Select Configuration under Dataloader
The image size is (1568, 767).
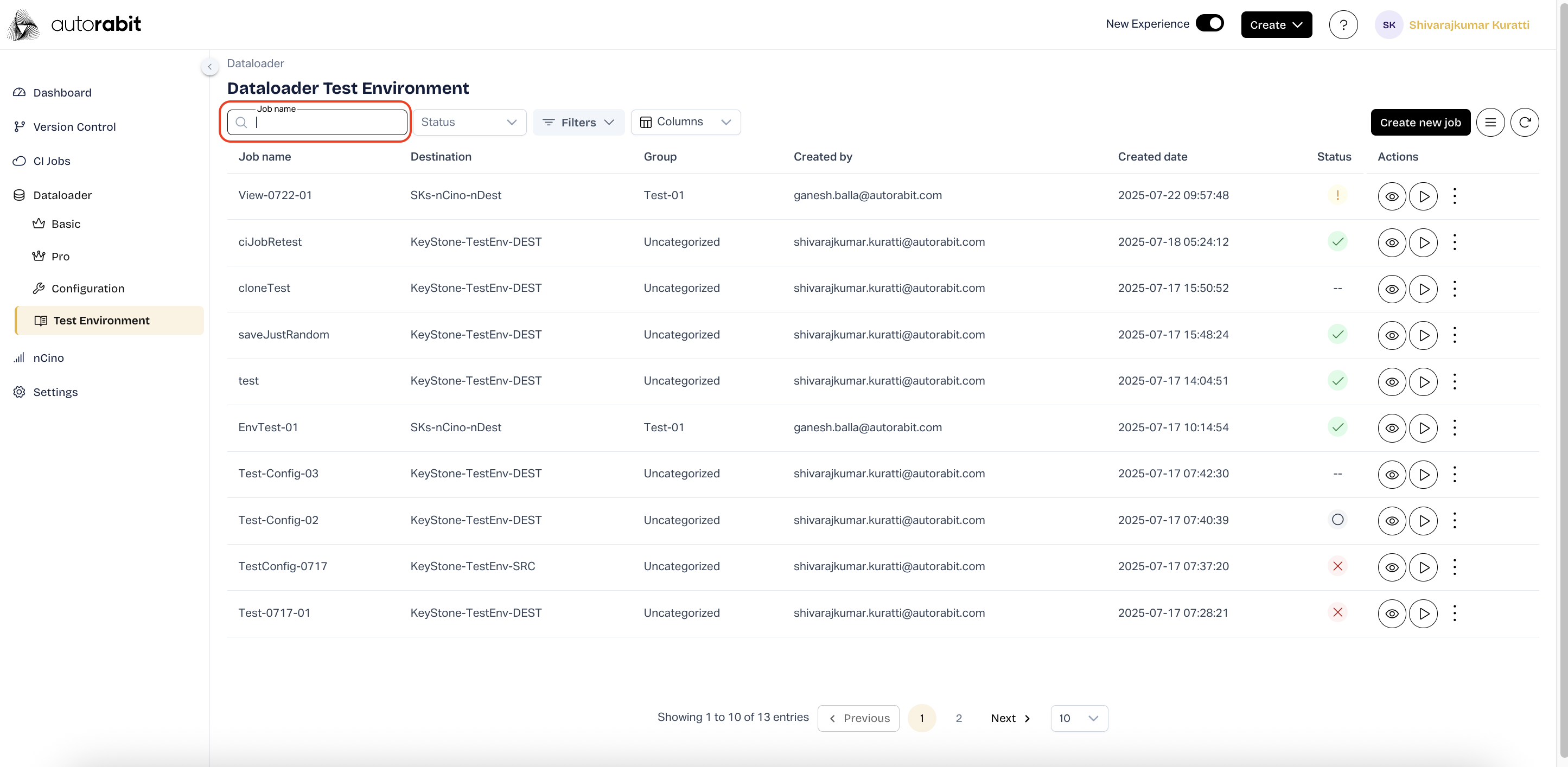(88, 289)
